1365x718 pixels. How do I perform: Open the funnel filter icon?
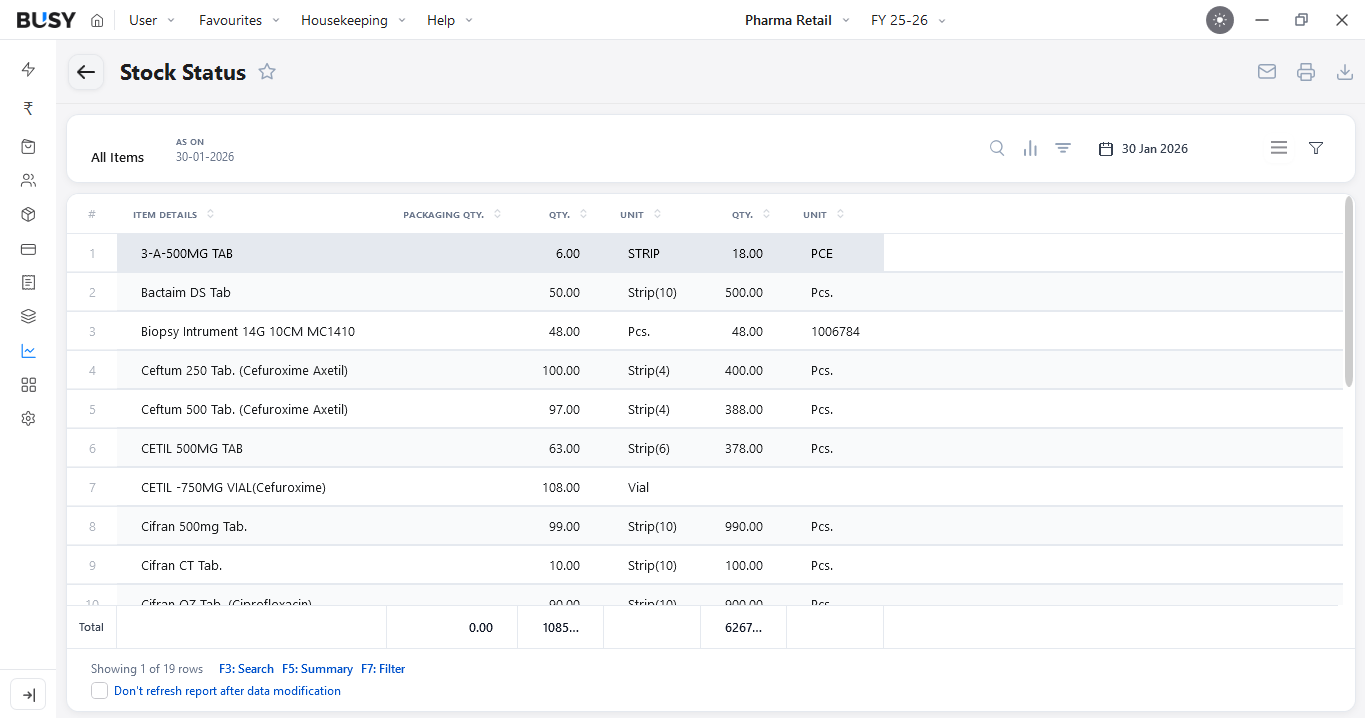(1316, 148)
